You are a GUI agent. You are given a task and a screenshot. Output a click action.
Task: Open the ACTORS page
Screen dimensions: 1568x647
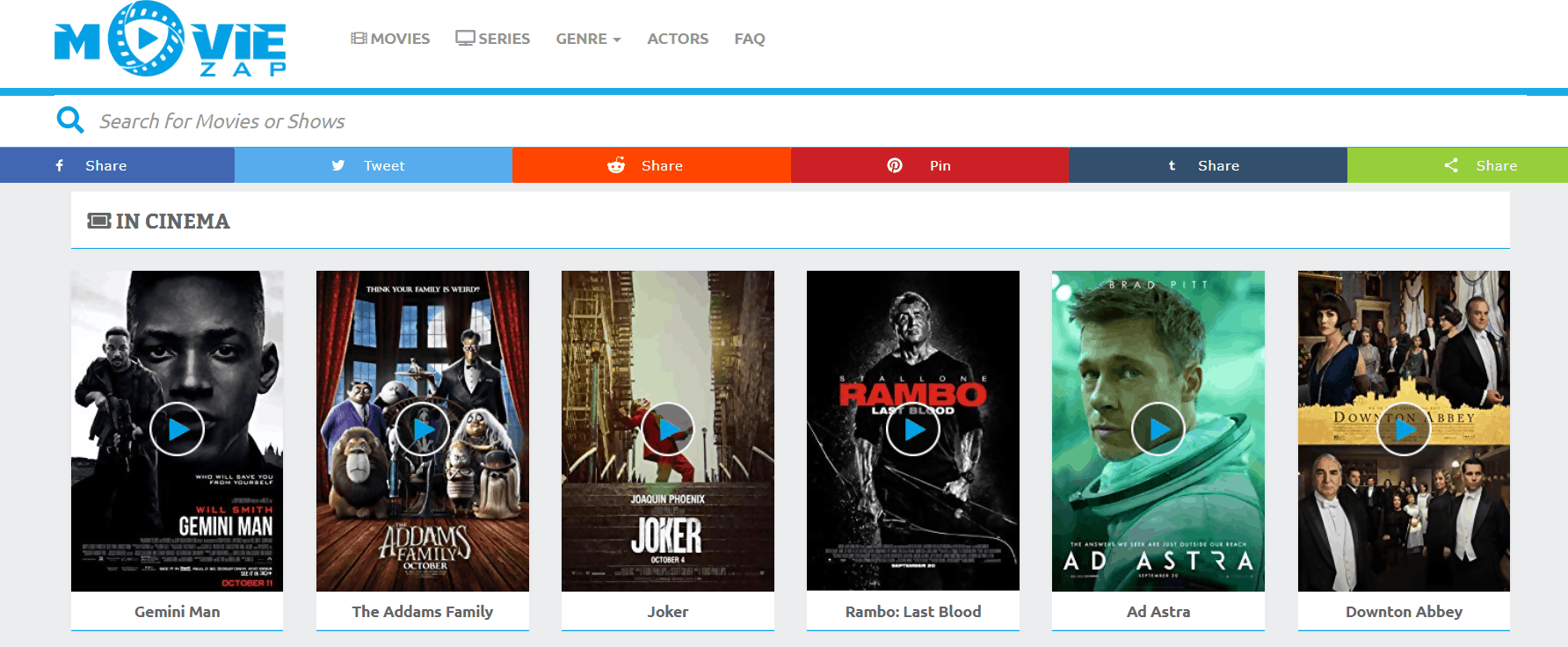(678, 39)
